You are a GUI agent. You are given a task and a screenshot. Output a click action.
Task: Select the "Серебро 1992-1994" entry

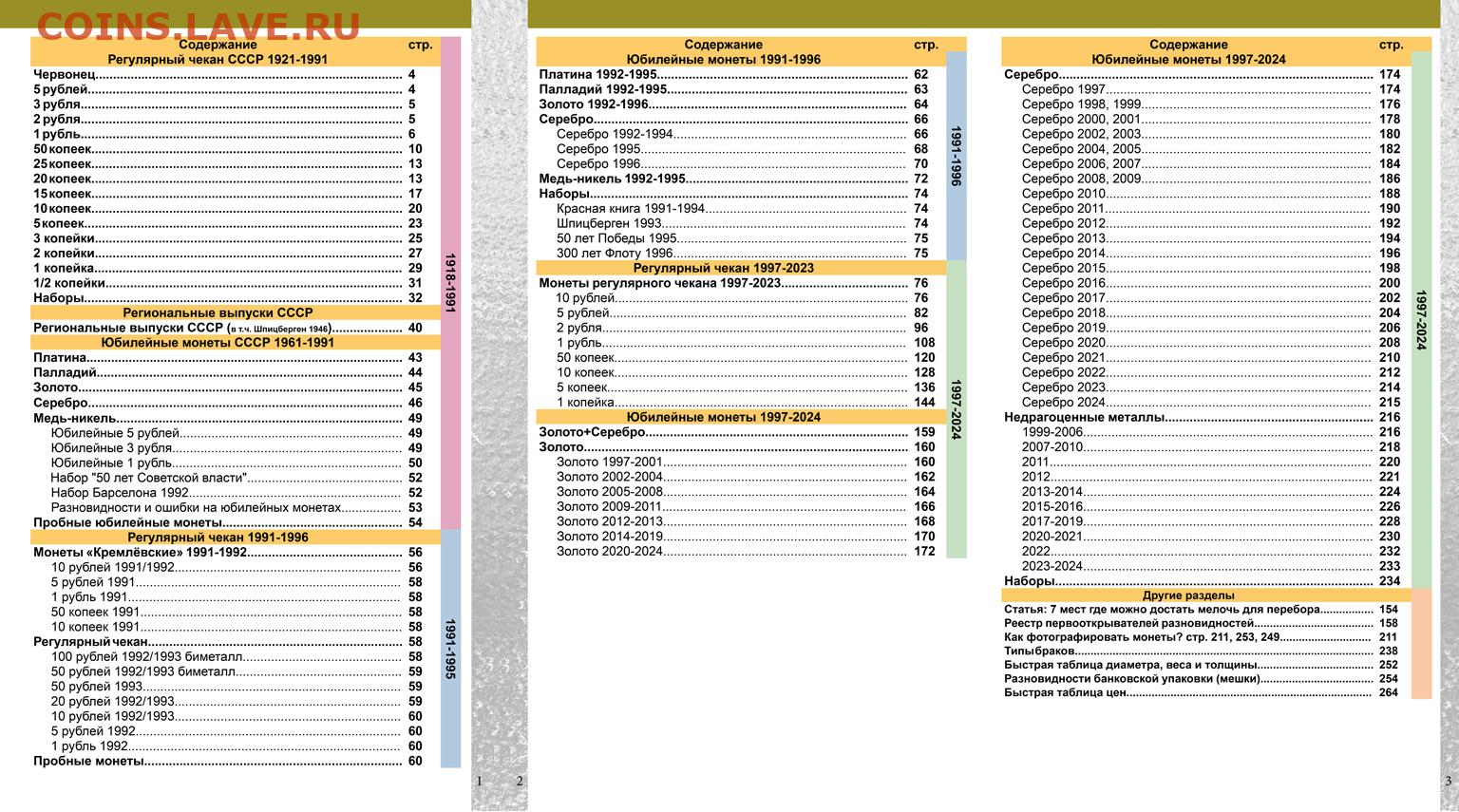pyautogui.click(x=741, y=134)
